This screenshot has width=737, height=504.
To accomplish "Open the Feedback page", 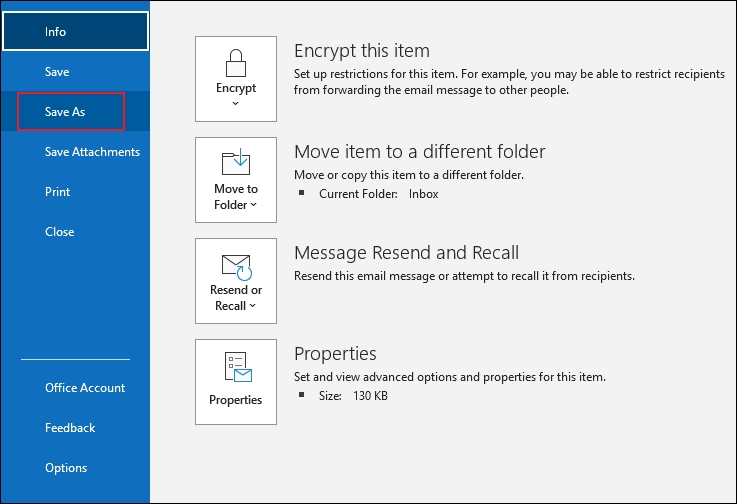I will point(70,428).
